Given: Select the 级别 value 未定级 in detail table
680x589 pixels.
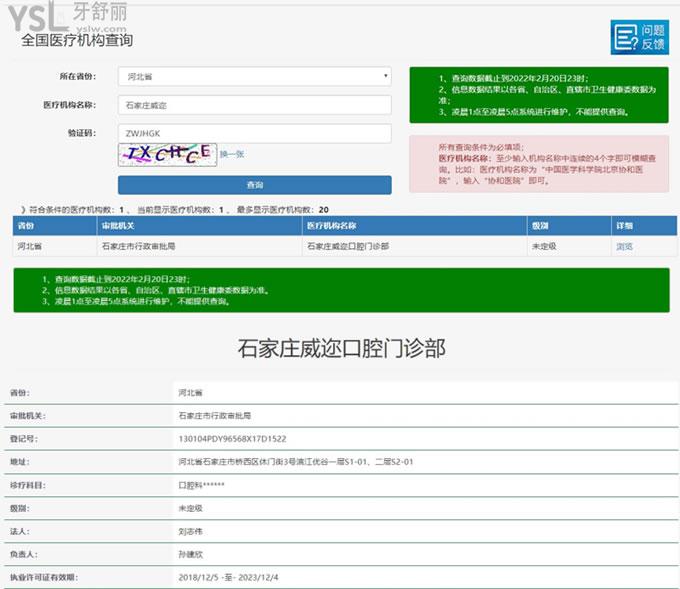Looking at the screenshot, I should click(190, 508).
